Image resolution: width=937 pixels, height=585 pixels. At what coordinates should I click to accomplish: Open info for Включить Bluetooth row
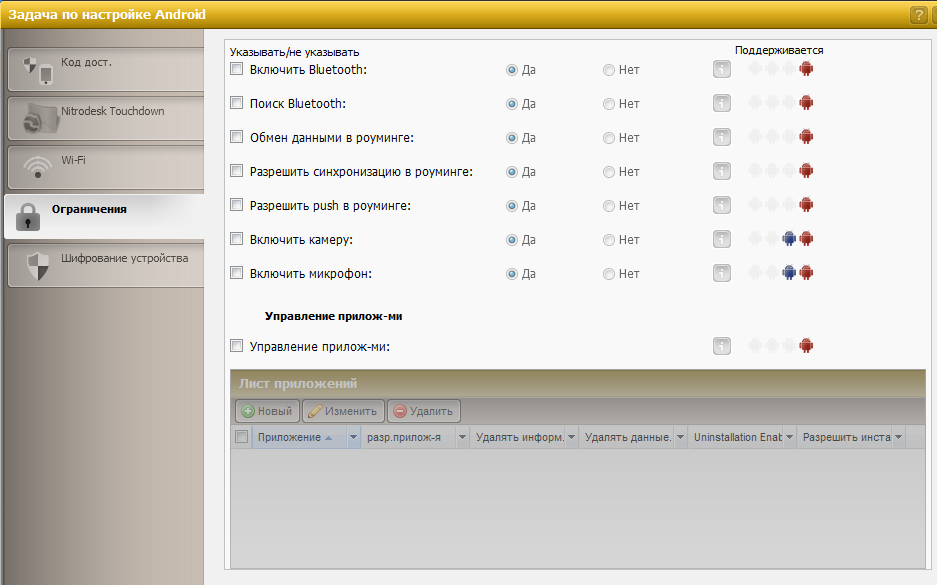click(722, 69)
